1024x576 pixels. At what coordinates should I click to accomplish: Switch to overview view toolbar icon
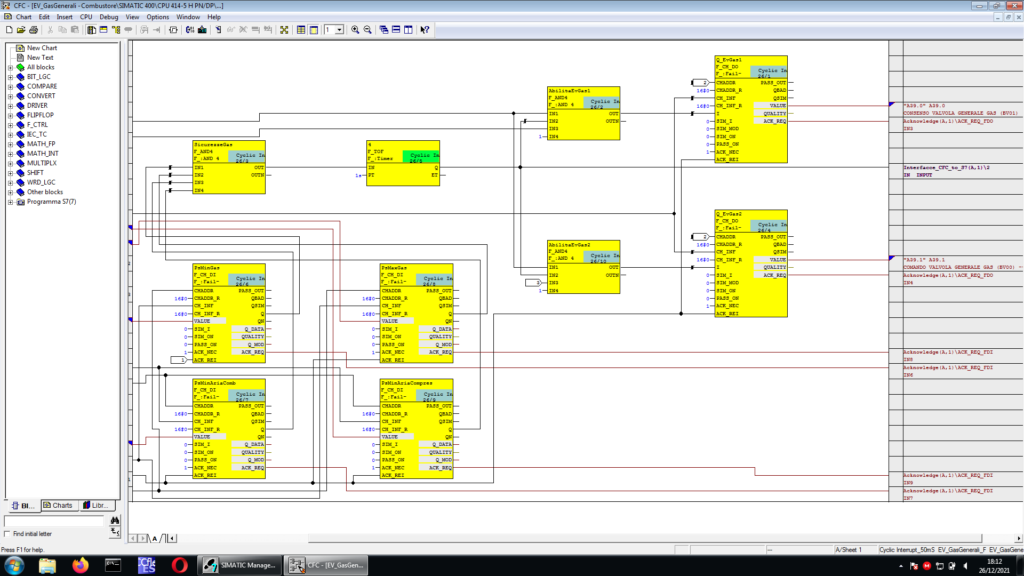click(x=300, y=30)
